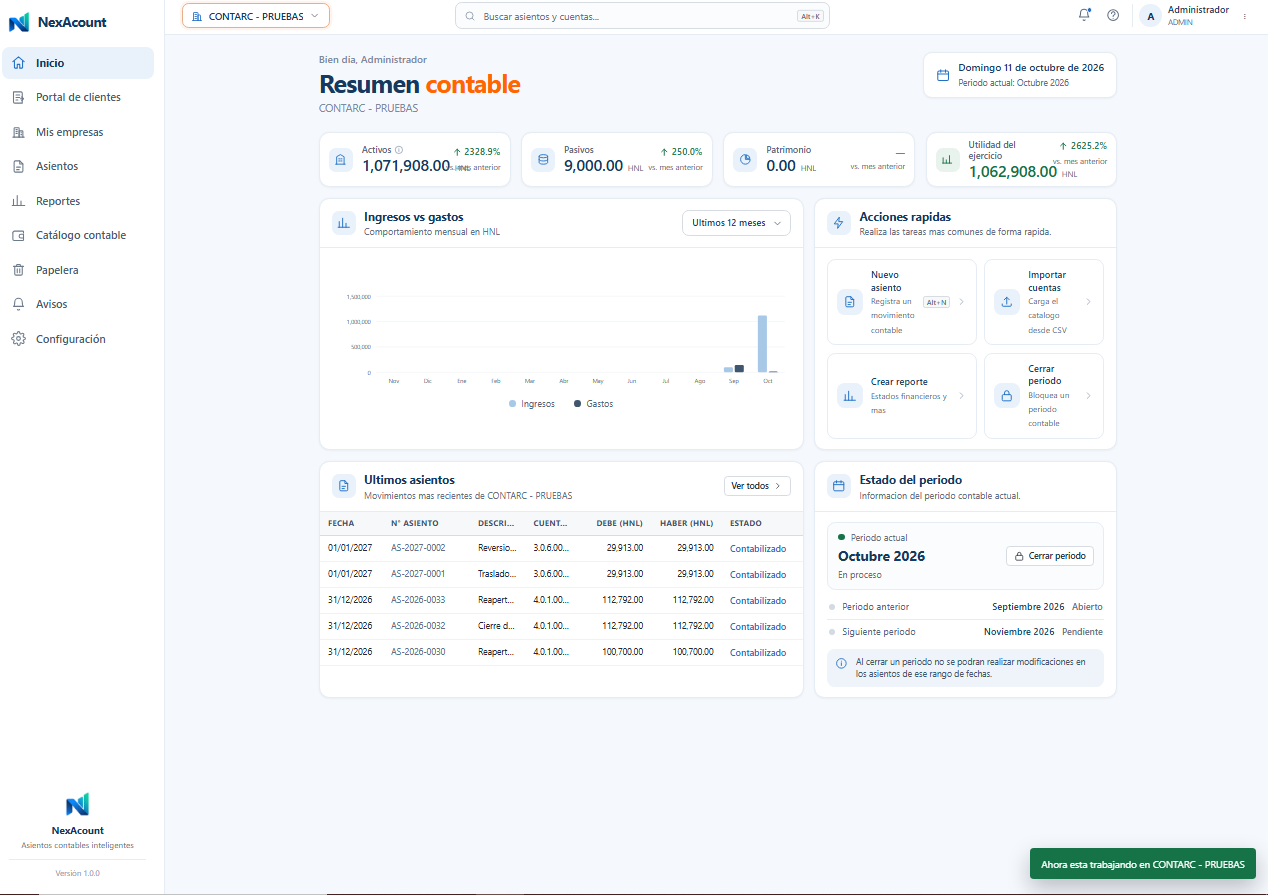Viewport: 1268px width, 895px height.
Task: Click the FECHA column header
Action: [x=341, y=523]
